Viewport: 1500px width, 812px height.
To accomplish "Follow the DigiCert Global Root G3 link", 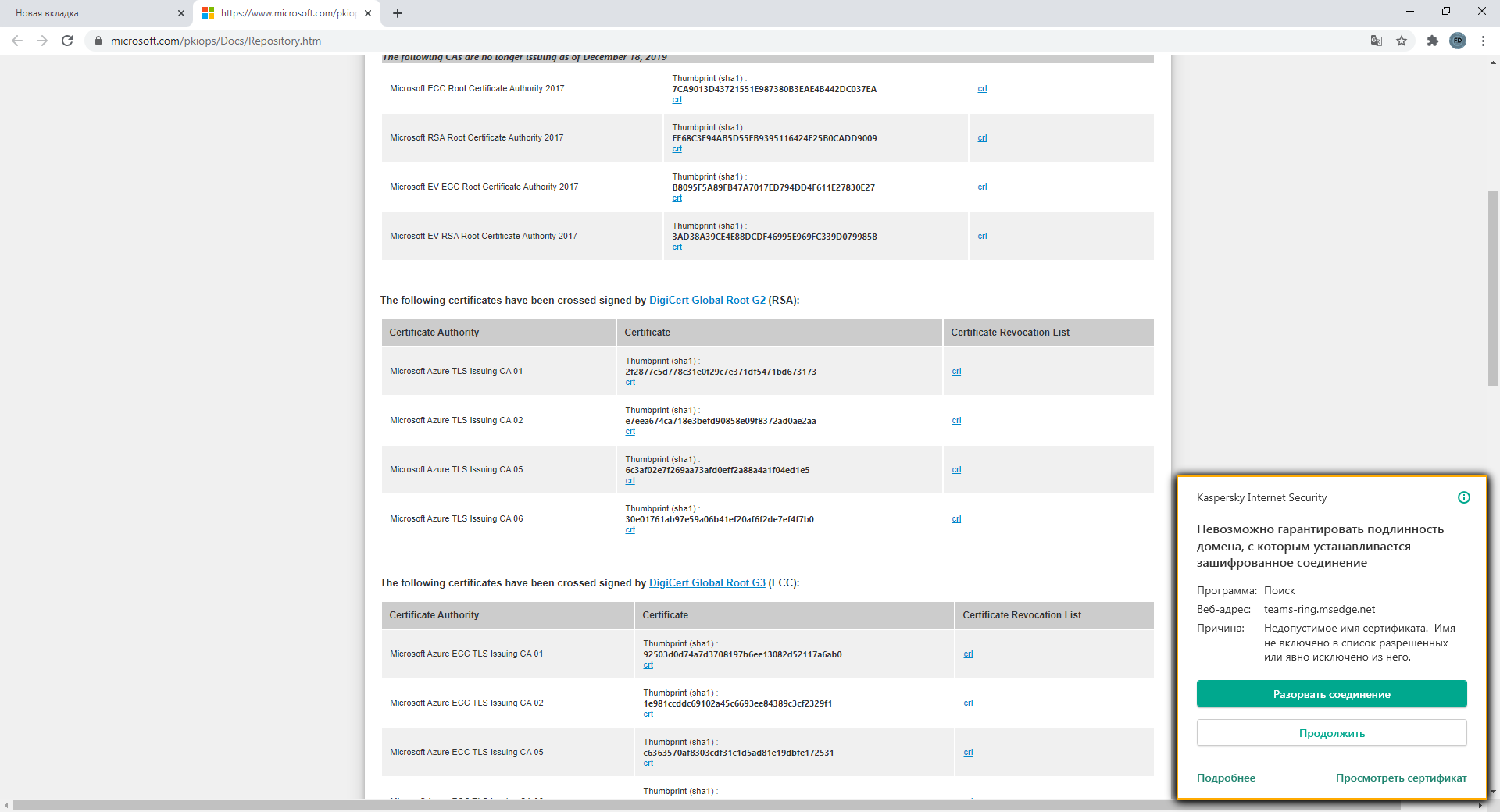I will pyautogui.click(x=707, y=582).
